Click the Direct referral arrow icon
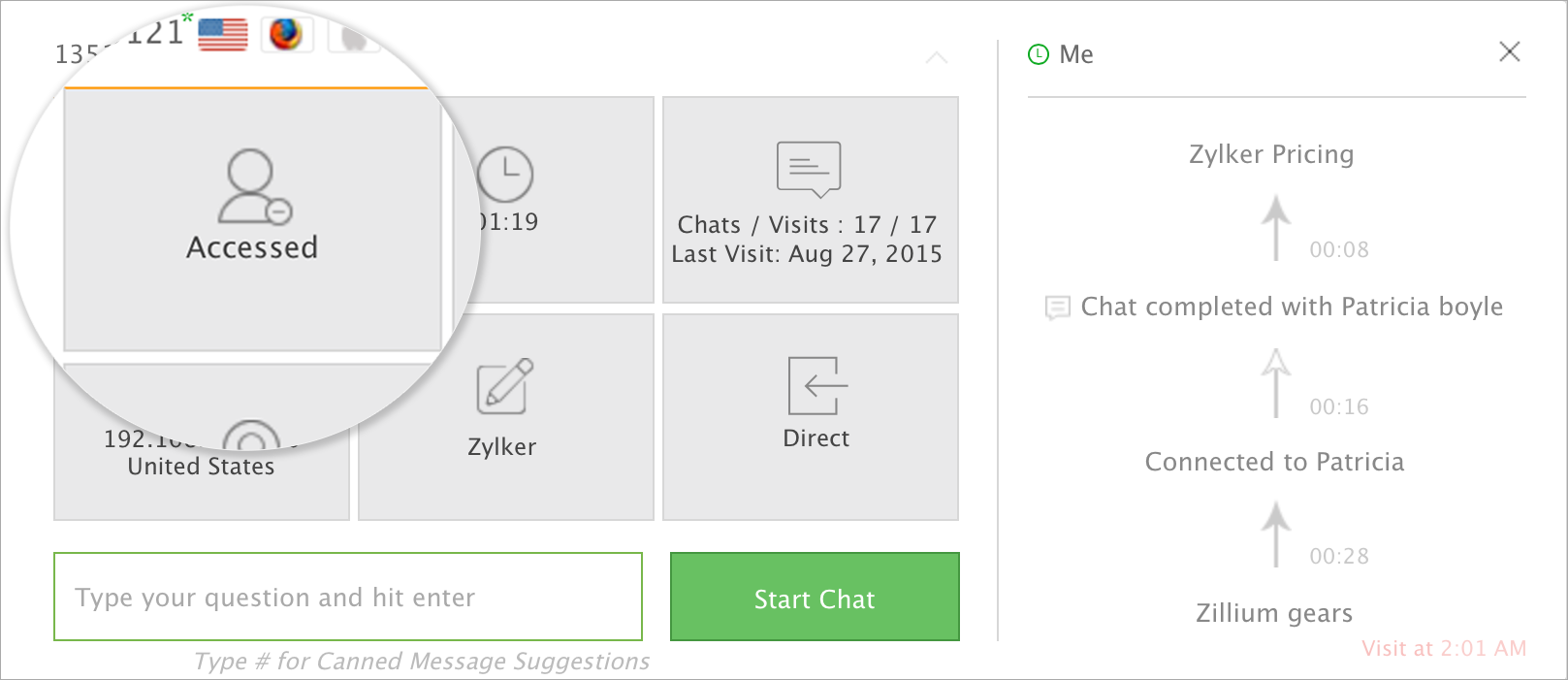 [x=816, y=385]
